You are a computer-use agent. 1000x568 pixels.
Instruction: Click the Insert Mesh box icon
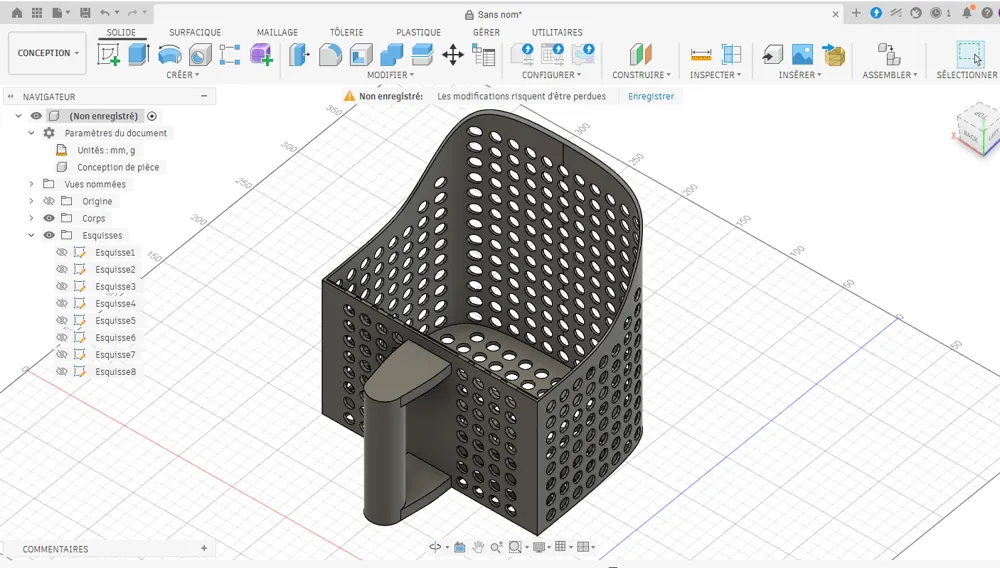pyautogui.click(x=833, y=55)
